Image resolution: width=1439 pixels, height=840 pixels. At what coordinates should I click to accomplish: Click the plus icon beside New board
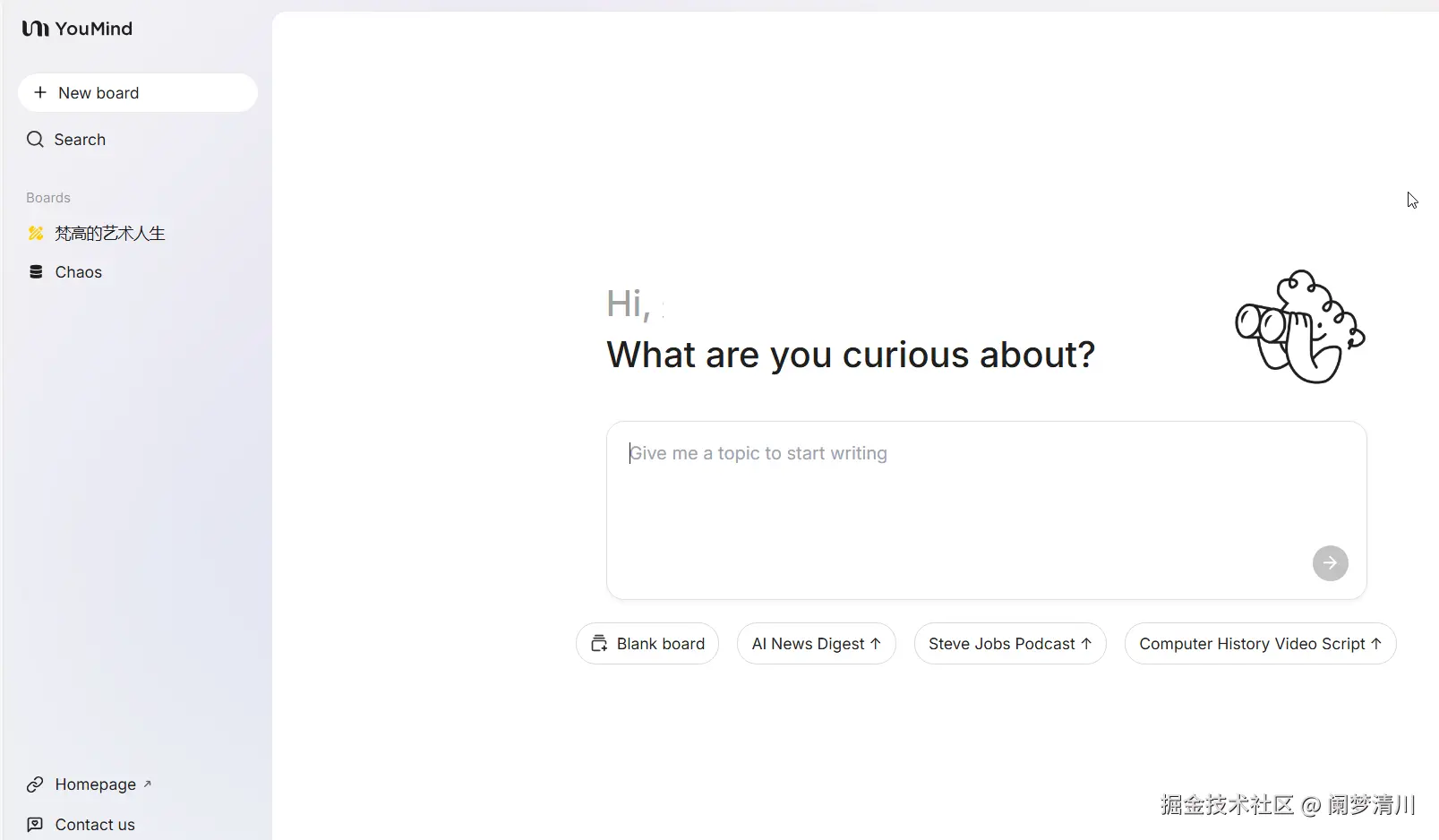[40, 92]
